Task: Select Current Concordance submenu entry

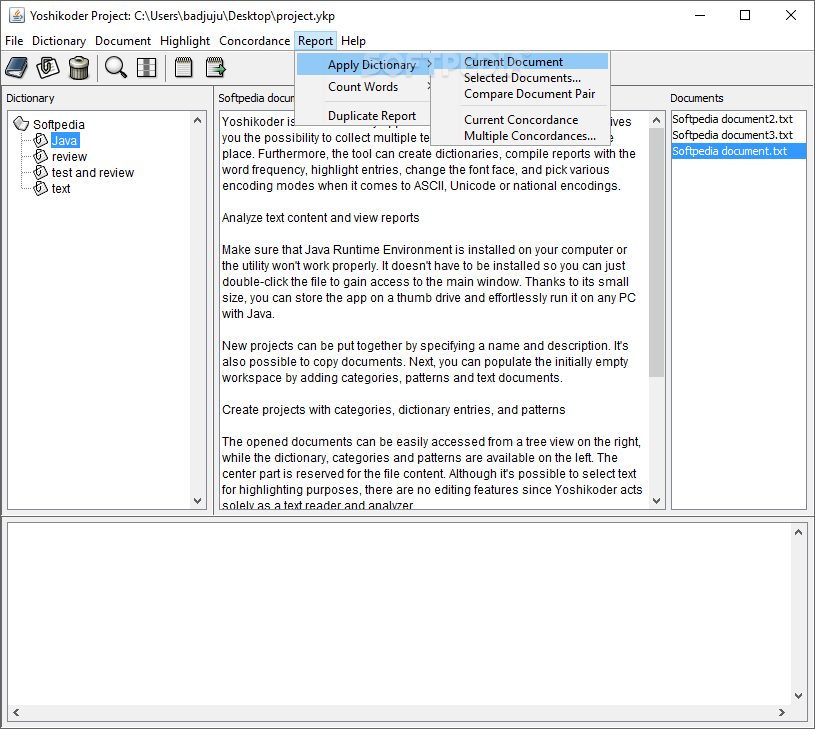Action: pos(520,120)
